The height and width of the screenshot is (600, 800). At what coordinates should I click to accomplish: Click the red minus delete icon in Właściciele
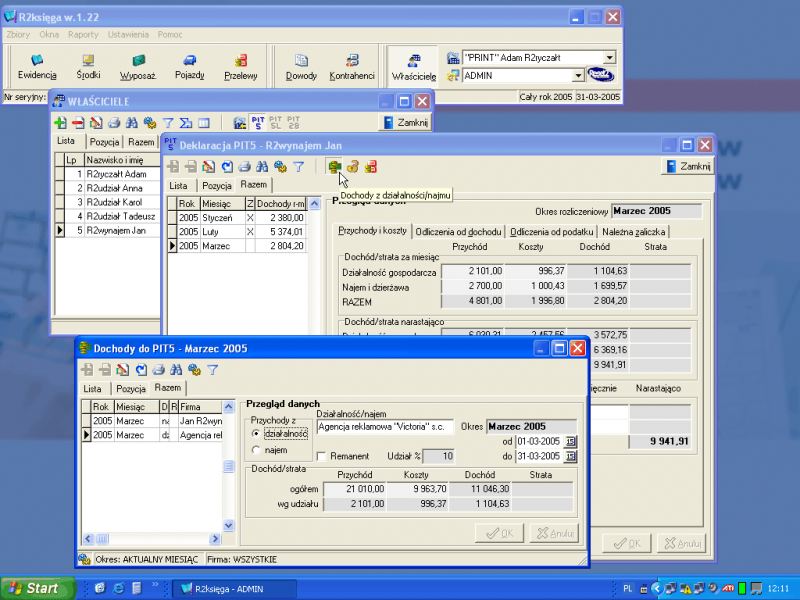78,122
